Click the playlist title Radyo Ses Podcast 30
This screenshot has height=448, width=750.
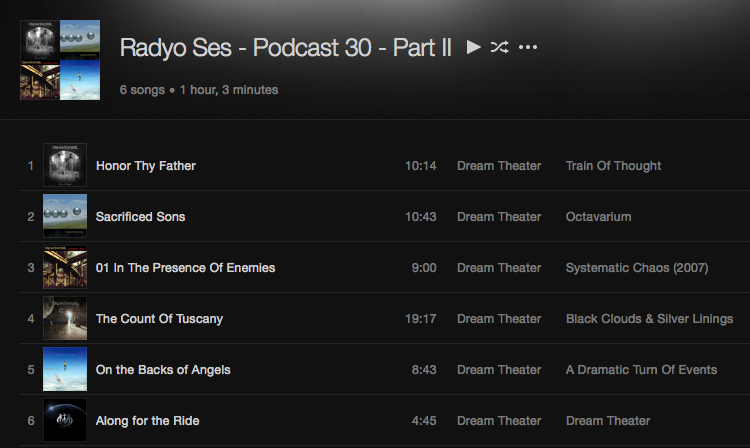[286, 47]
